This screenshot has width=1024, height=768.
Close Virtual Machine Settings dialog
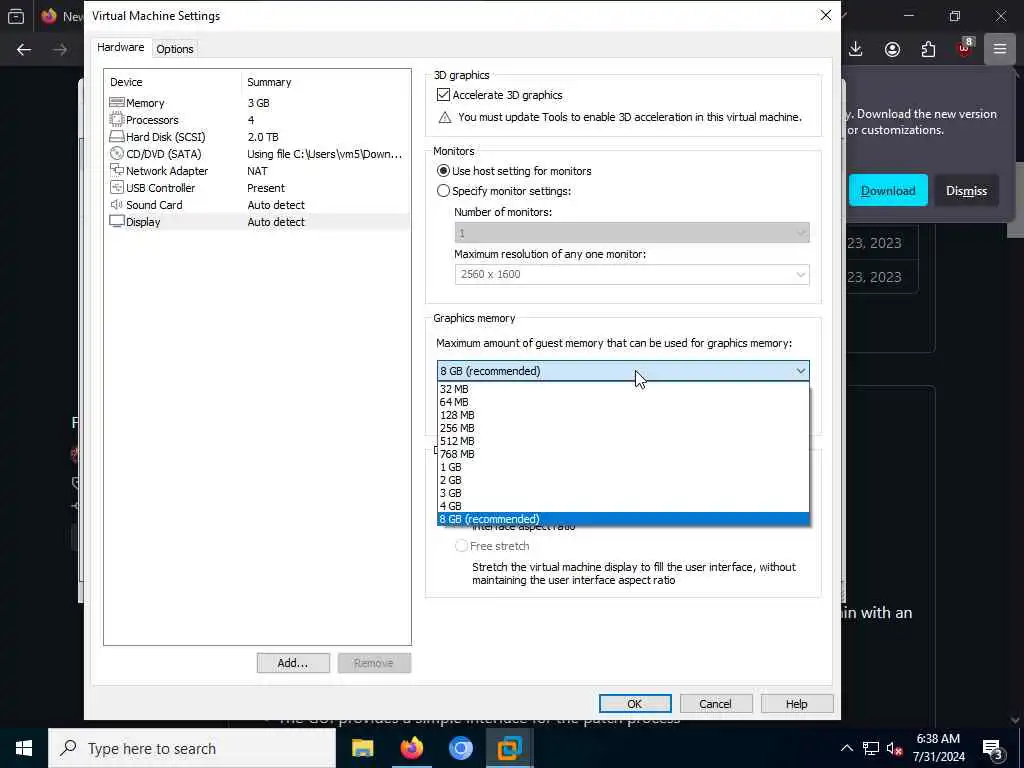point(825,15)
